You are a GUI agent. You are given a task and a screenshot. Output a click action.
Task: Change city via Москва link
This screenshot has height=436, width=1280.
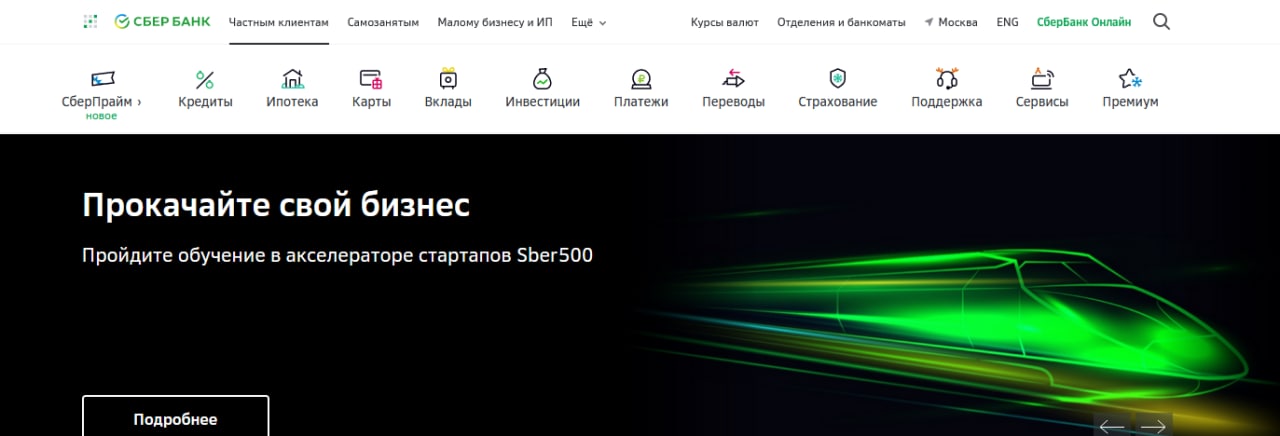[958, 22]
